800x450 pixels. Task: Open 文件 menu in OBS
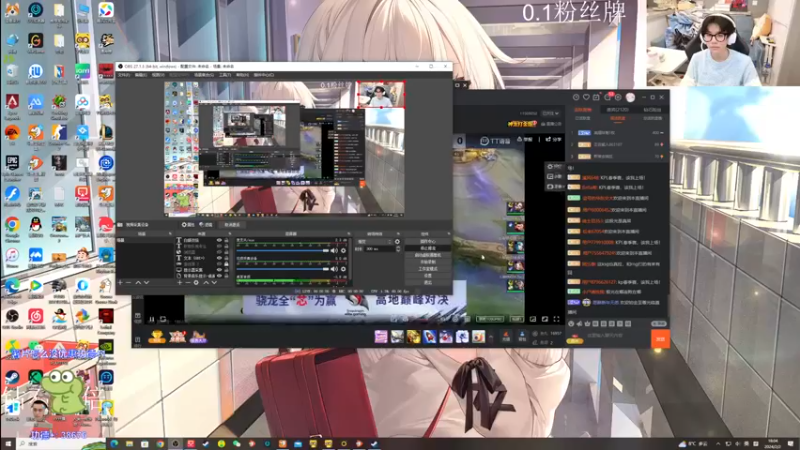(124, 75)
